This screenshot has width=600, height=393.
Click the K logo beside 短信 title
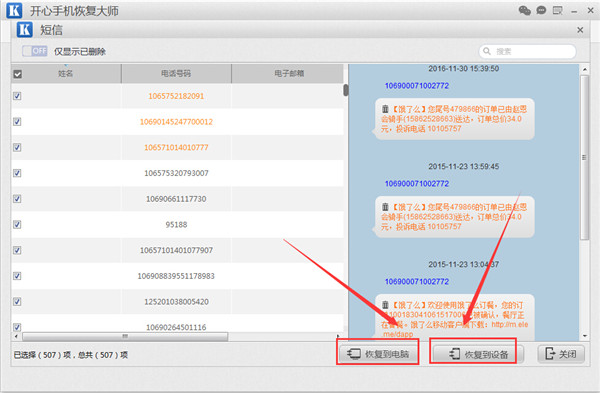[x=24, y=29]
